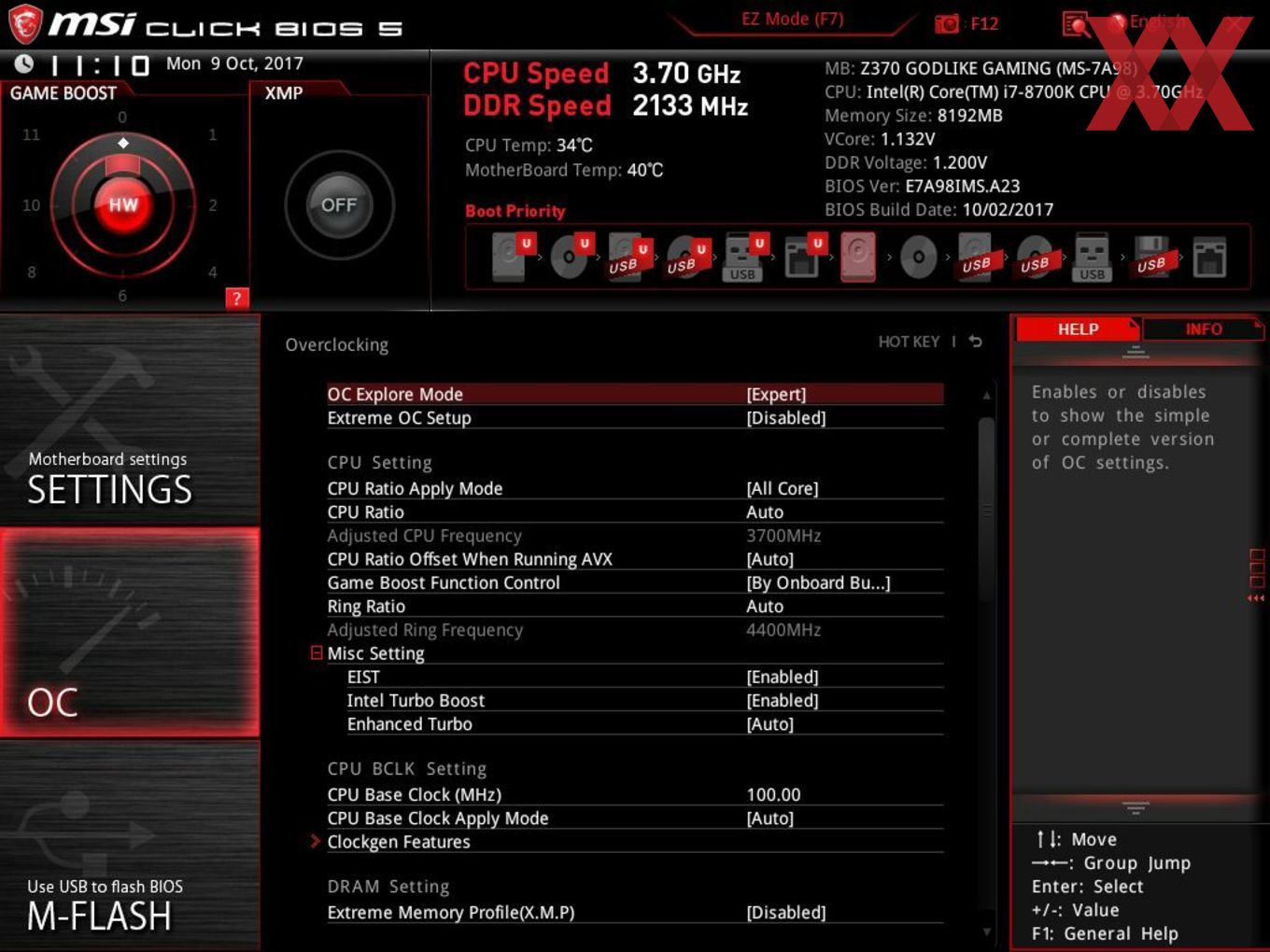Click the back arrow next to HOT KEY
1270x952 pixels.
975,342
